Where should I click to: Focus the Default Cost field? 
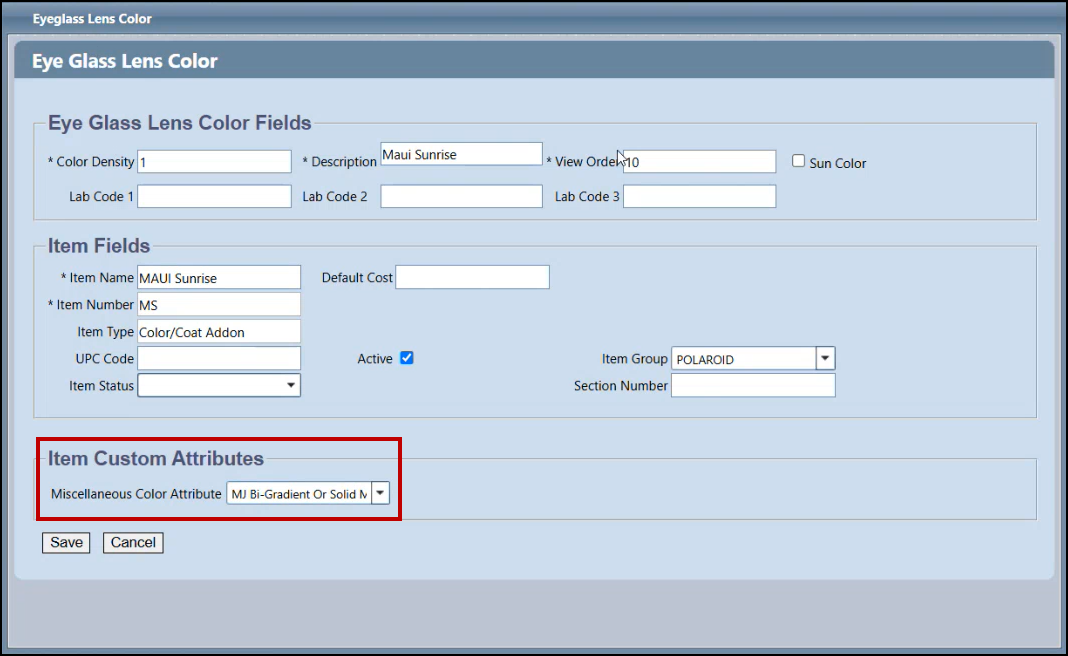point(472,277)
